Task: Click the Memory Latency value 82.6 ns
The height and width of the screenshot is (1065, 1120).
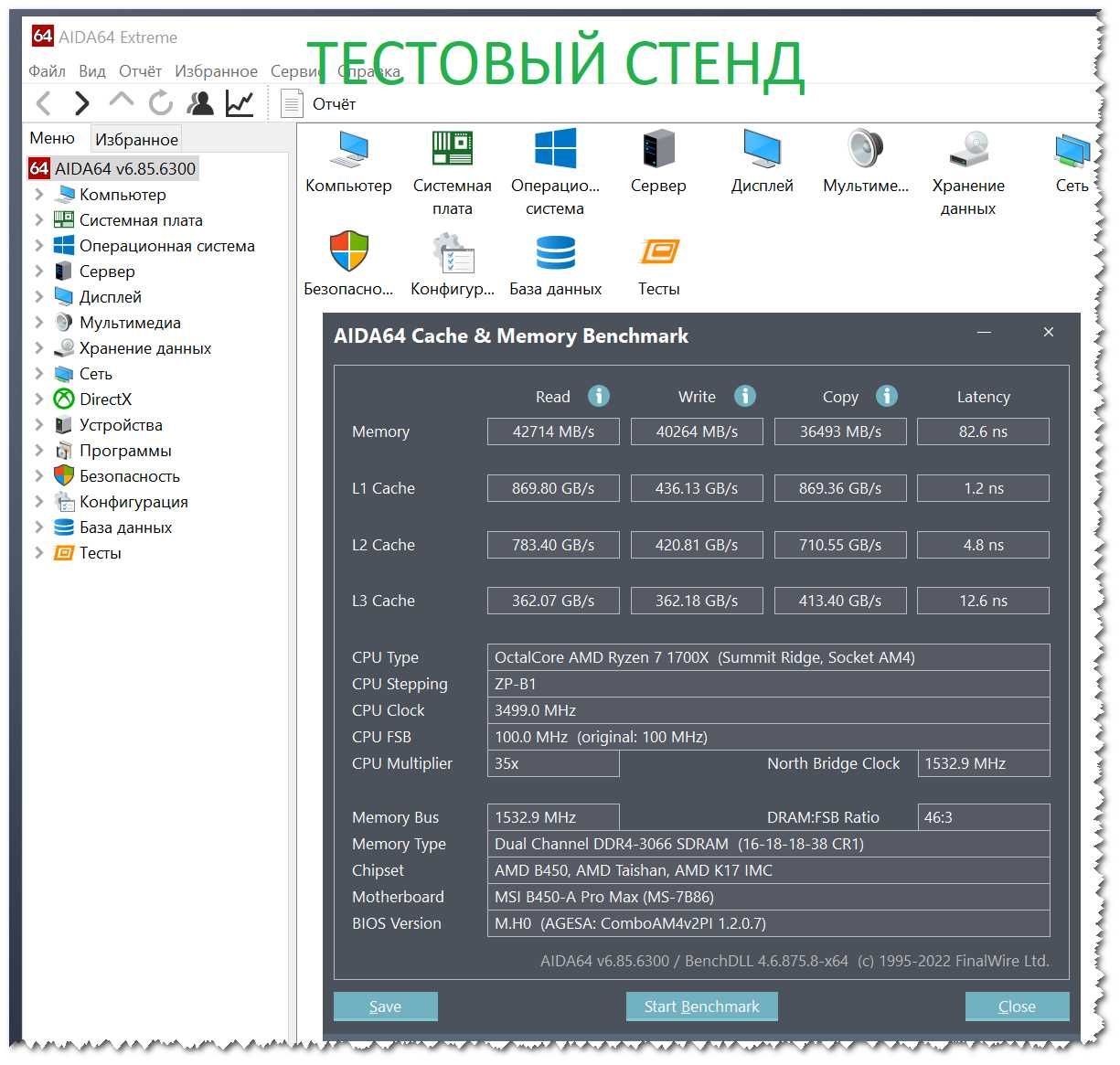Action: point(983,431)
